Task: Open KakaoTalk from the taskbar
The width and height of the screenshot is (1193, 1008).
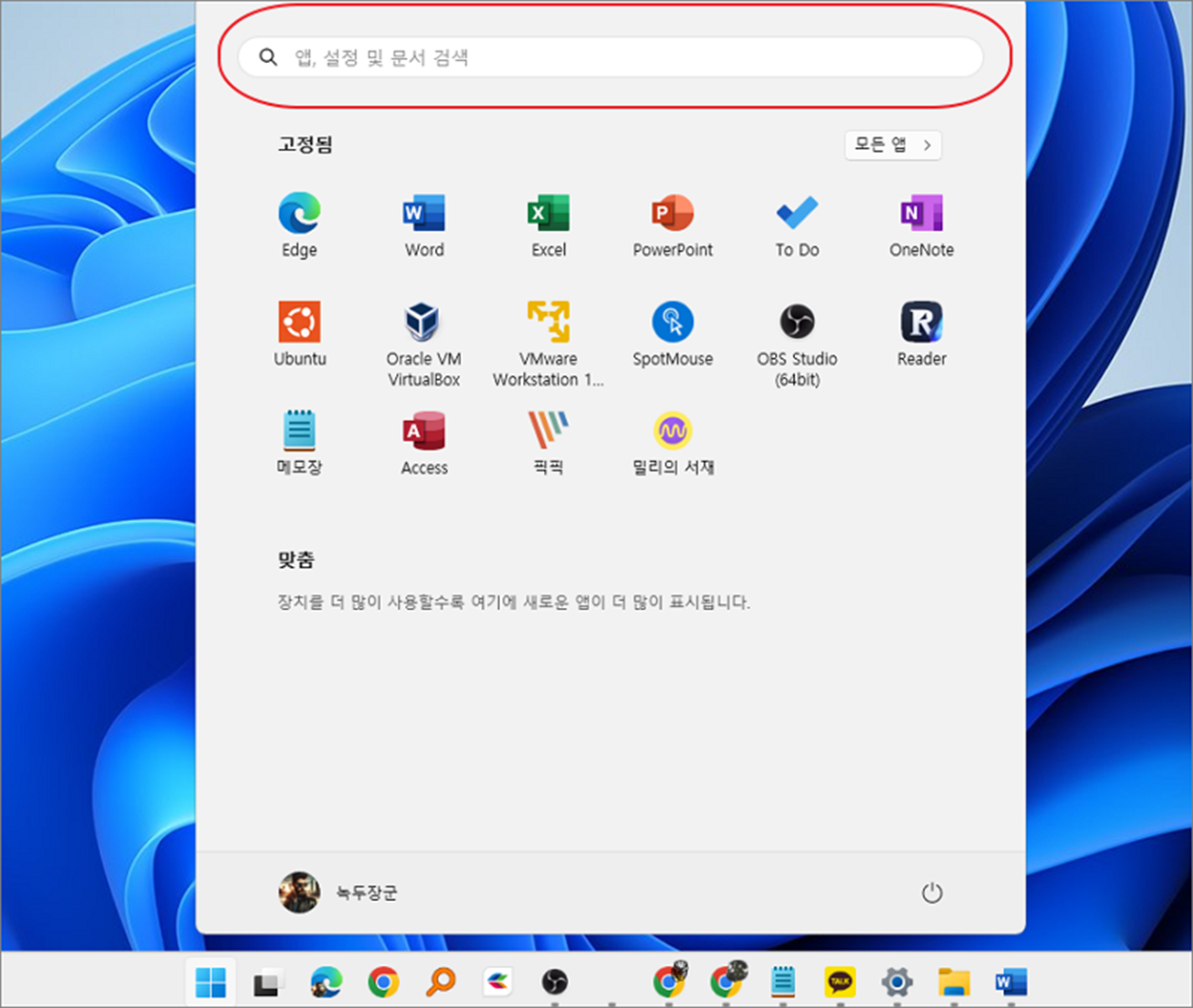Action: click(x=840, y=981)
